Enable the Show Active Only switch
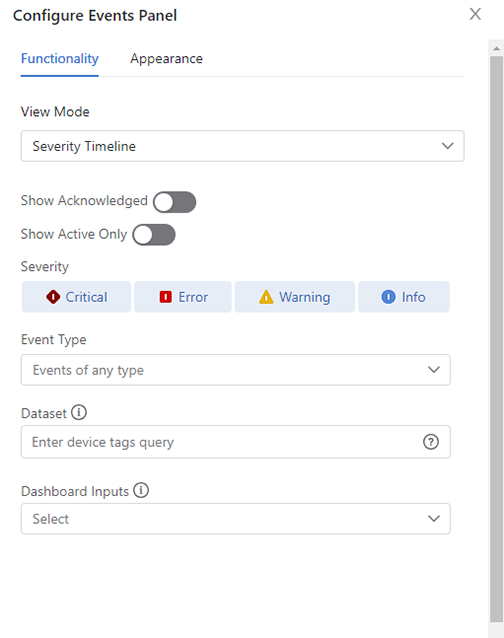504x638 pixels. click(154, 235)
